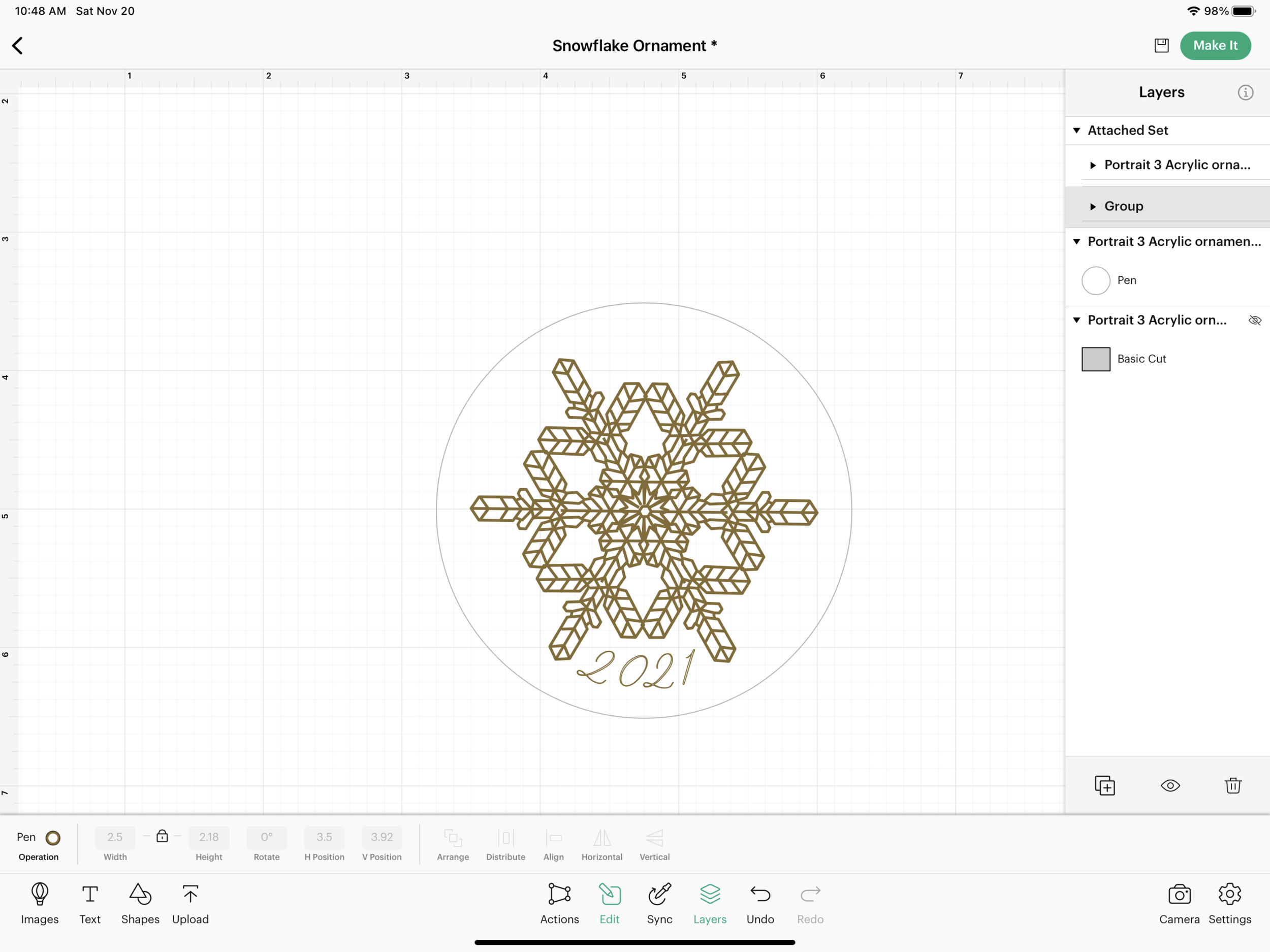Image resolution: width=1270 pixels, height=952 pixels.
Task: Toggle visibility with bottom eye icon
Action: coord(1169,785)
